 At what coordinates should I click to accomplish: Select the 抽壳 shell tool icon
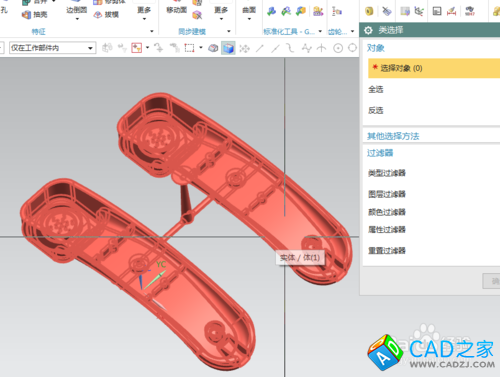tap(26, 15)
